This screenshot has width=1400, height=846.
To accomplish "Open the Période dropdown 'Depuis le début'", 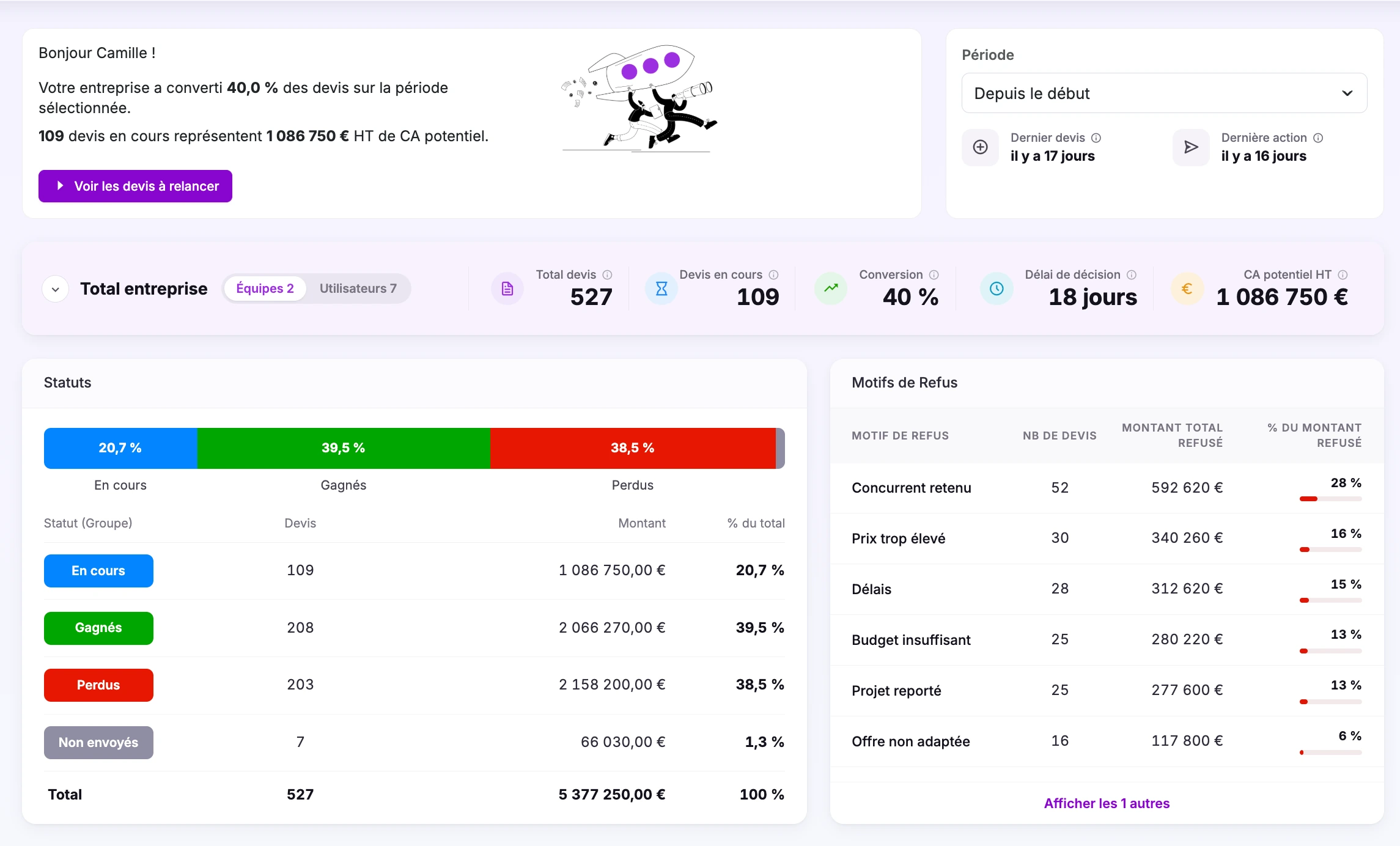I will [1164, 94].
